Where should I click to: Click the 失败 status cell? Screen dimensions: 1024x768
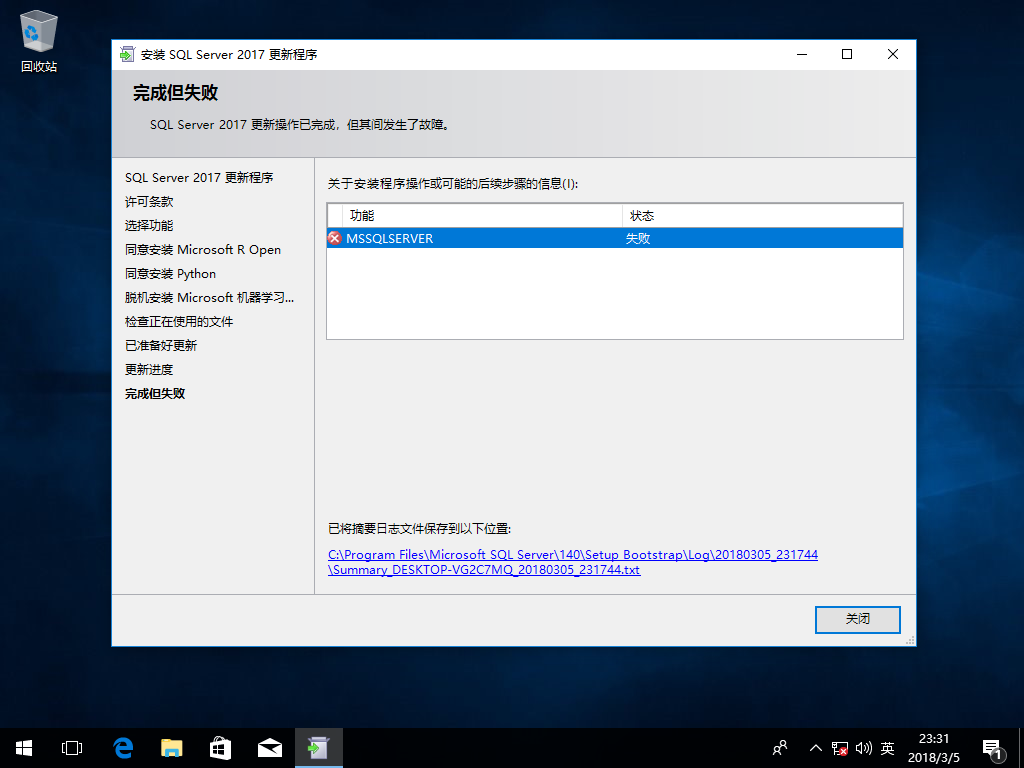coord(638,238)
